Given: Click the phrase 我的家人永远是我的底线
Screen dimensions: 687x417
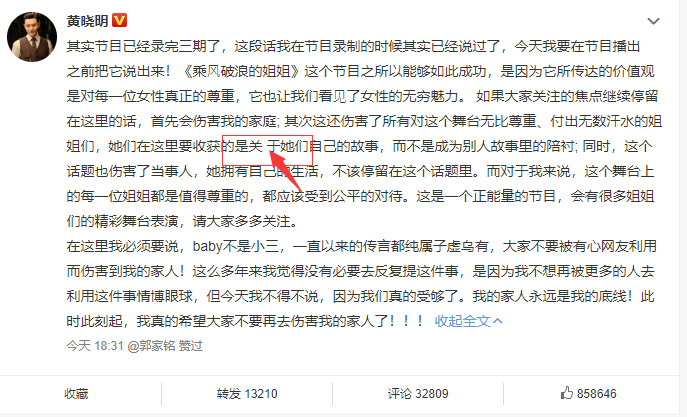Looking at the screenshot, I should point(549,297).
